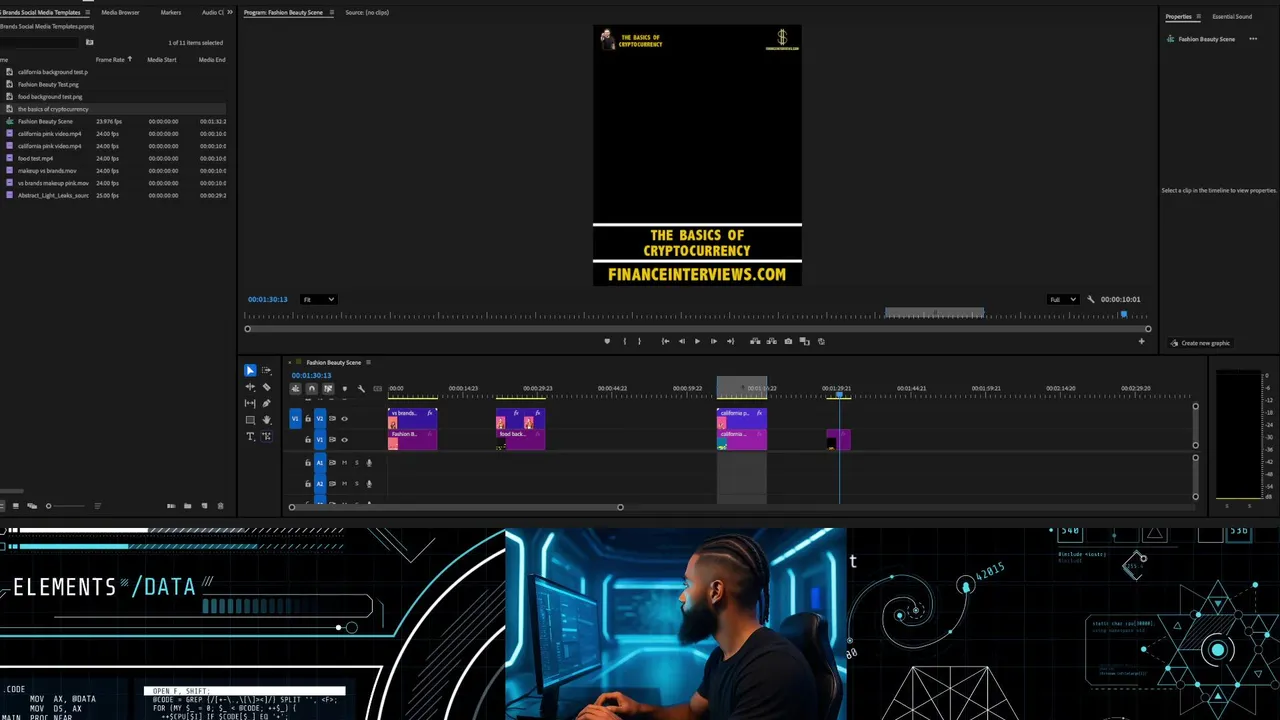
Task: Click the Mark Out bracket
Action: coord(640,341)
